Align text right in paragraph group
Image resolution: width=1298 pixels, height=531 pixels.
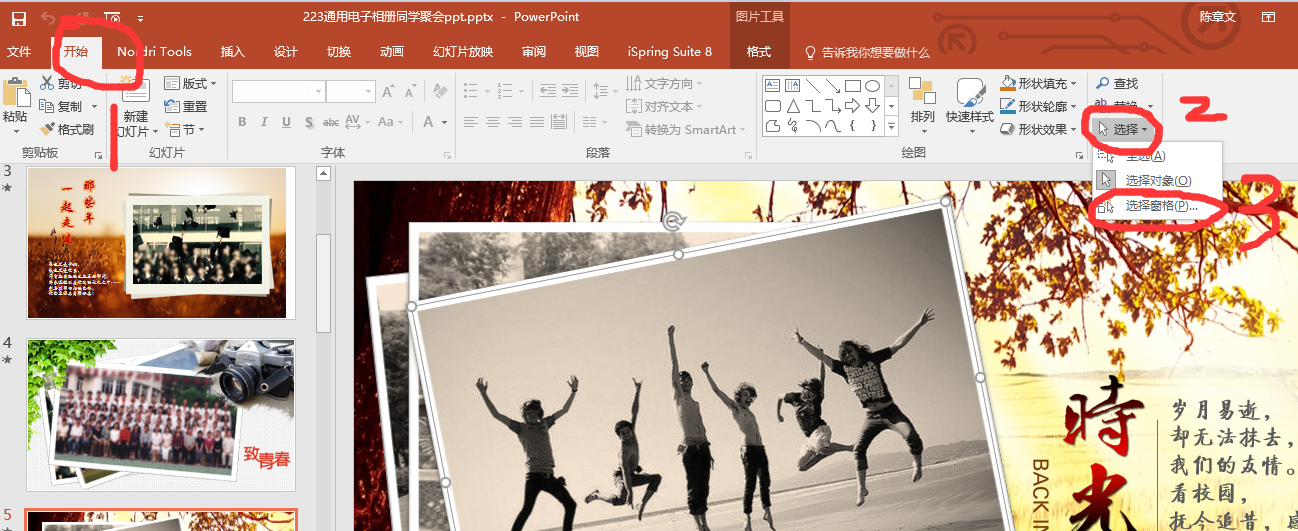[x=515, y=122]
